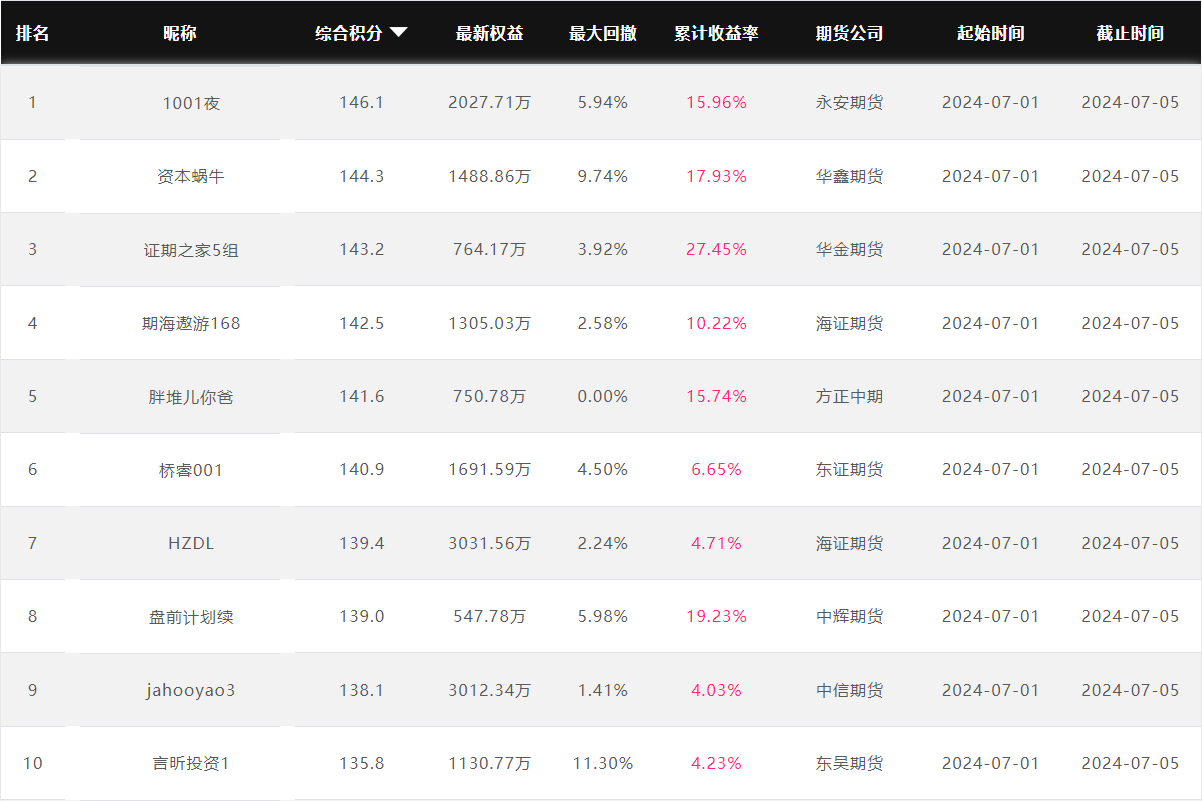Click equity value 1488.86万
1202x801 pixels.
pyautogui.click(x=490, y=176)
